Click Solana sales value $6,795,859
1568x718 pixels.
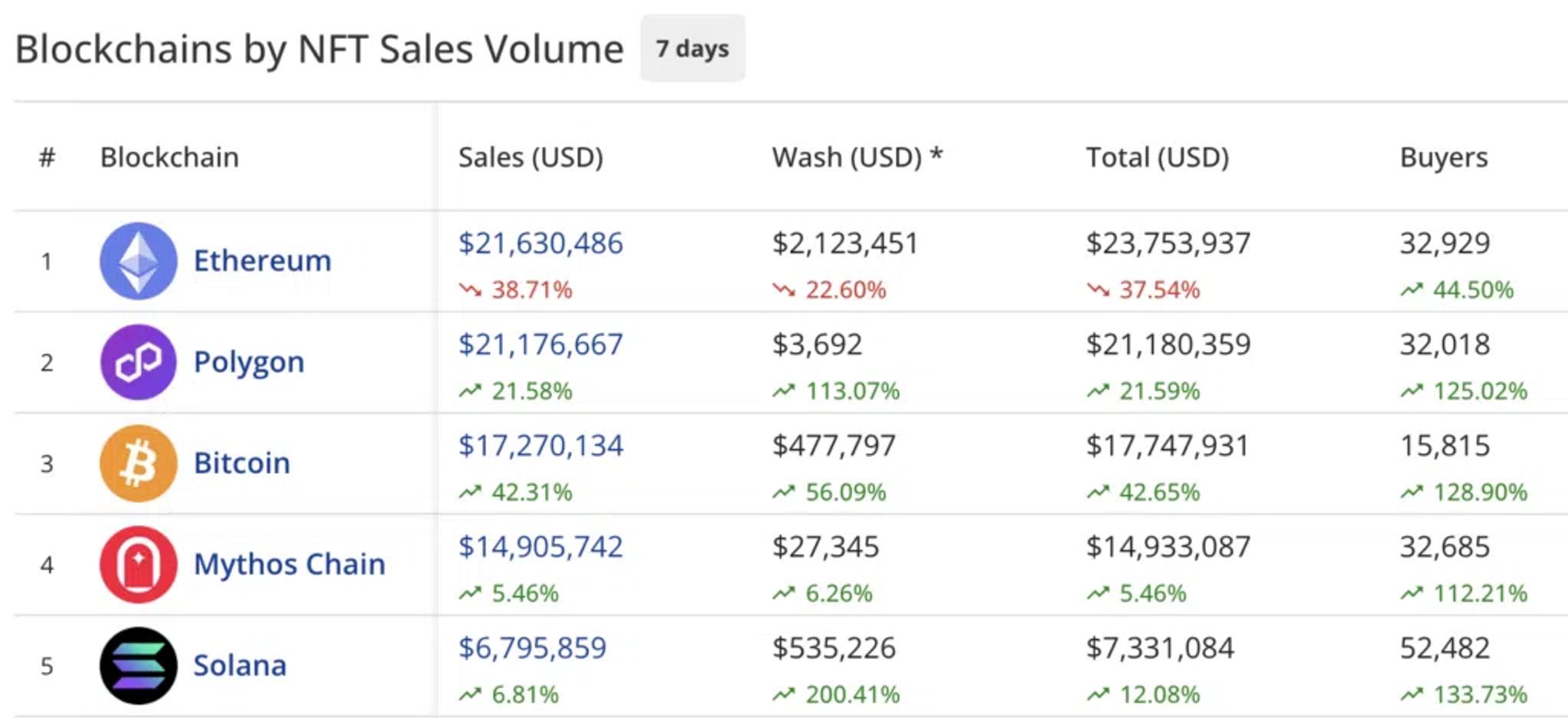532,648
